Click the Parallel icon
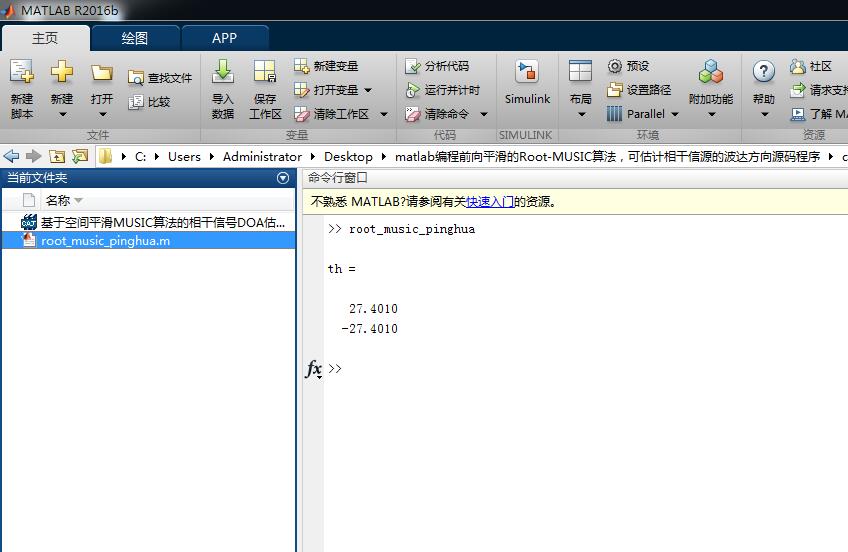 614,114
